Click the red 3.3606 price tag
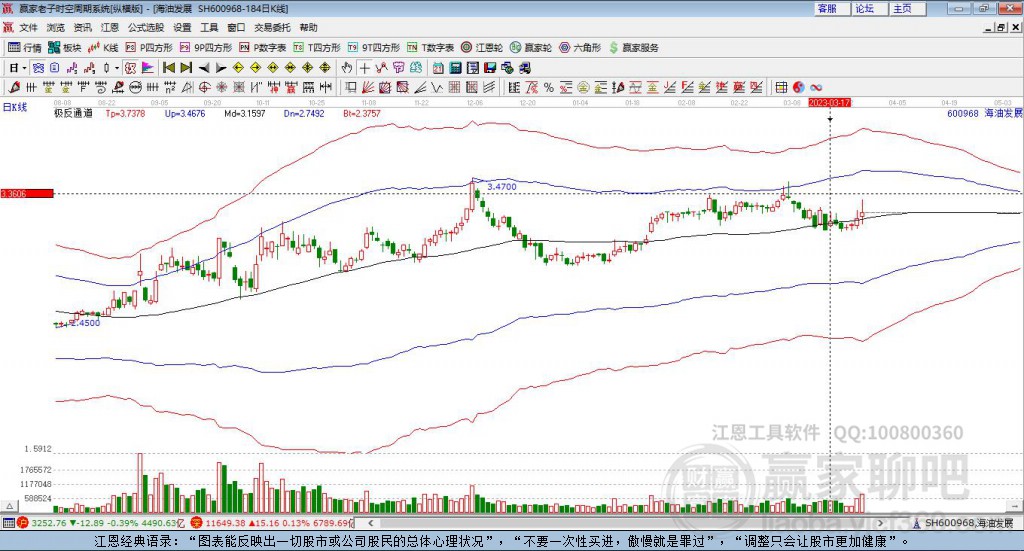This screenshot has height=551, width=1024. 27,194
